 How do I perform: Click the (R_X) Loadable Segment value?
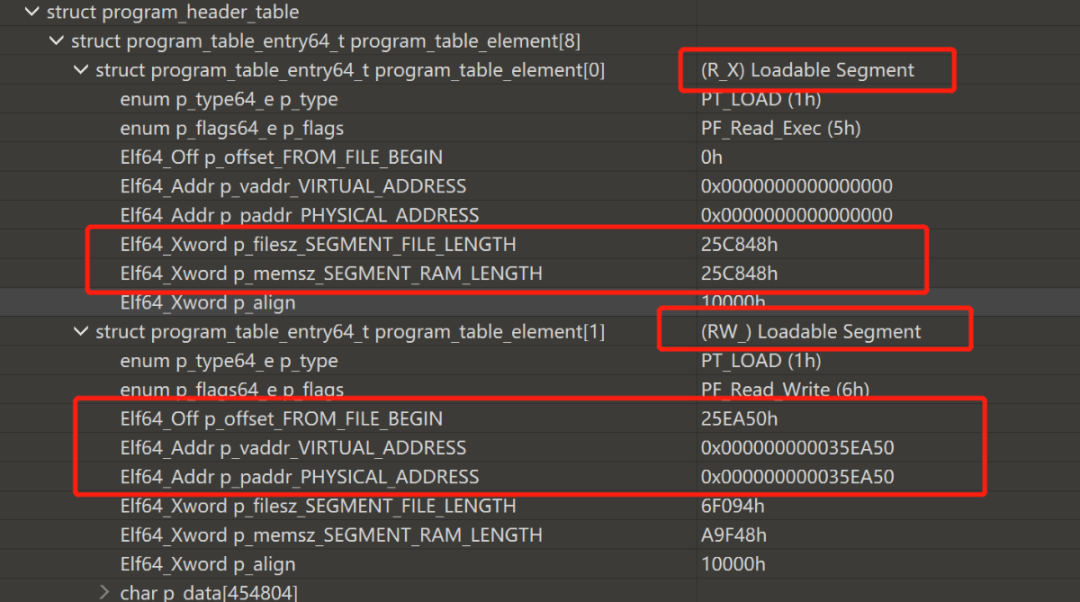coord(807,70)
